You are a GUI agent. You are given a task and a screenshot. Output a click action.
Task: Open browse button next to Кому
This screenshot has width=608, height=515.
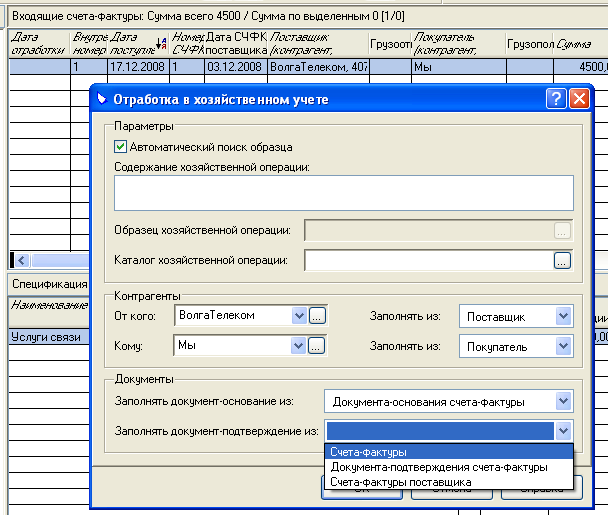[x=316, y=345]
